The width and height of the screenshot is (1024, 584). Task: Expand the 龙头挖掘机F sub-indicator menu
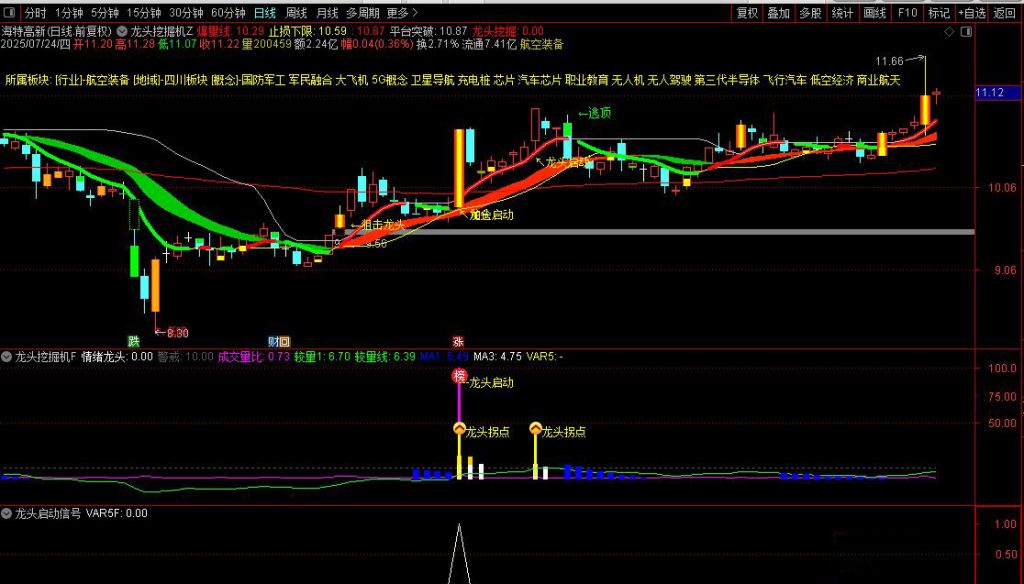(8, 355)
